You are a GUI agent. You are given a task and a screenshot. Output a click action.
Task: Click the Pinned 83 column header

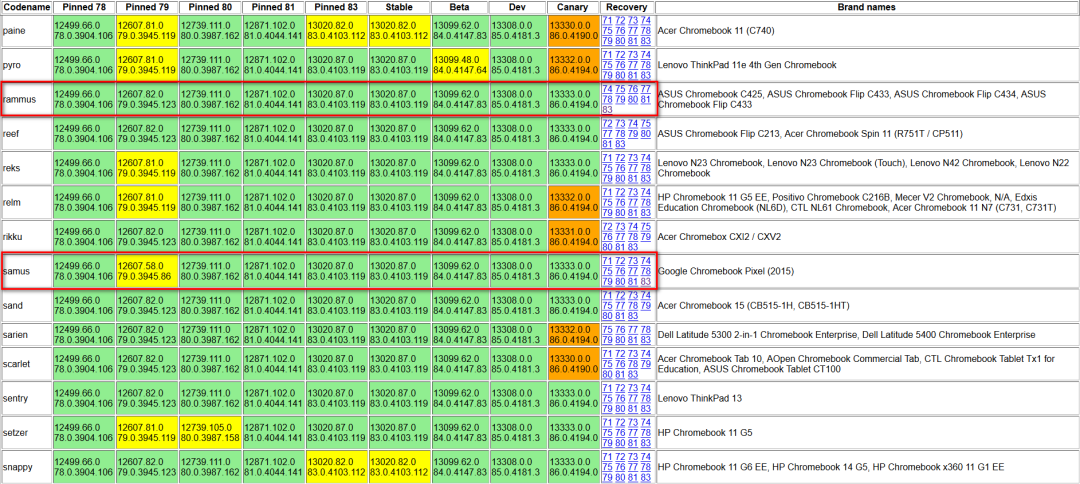[x=335, y=7]
